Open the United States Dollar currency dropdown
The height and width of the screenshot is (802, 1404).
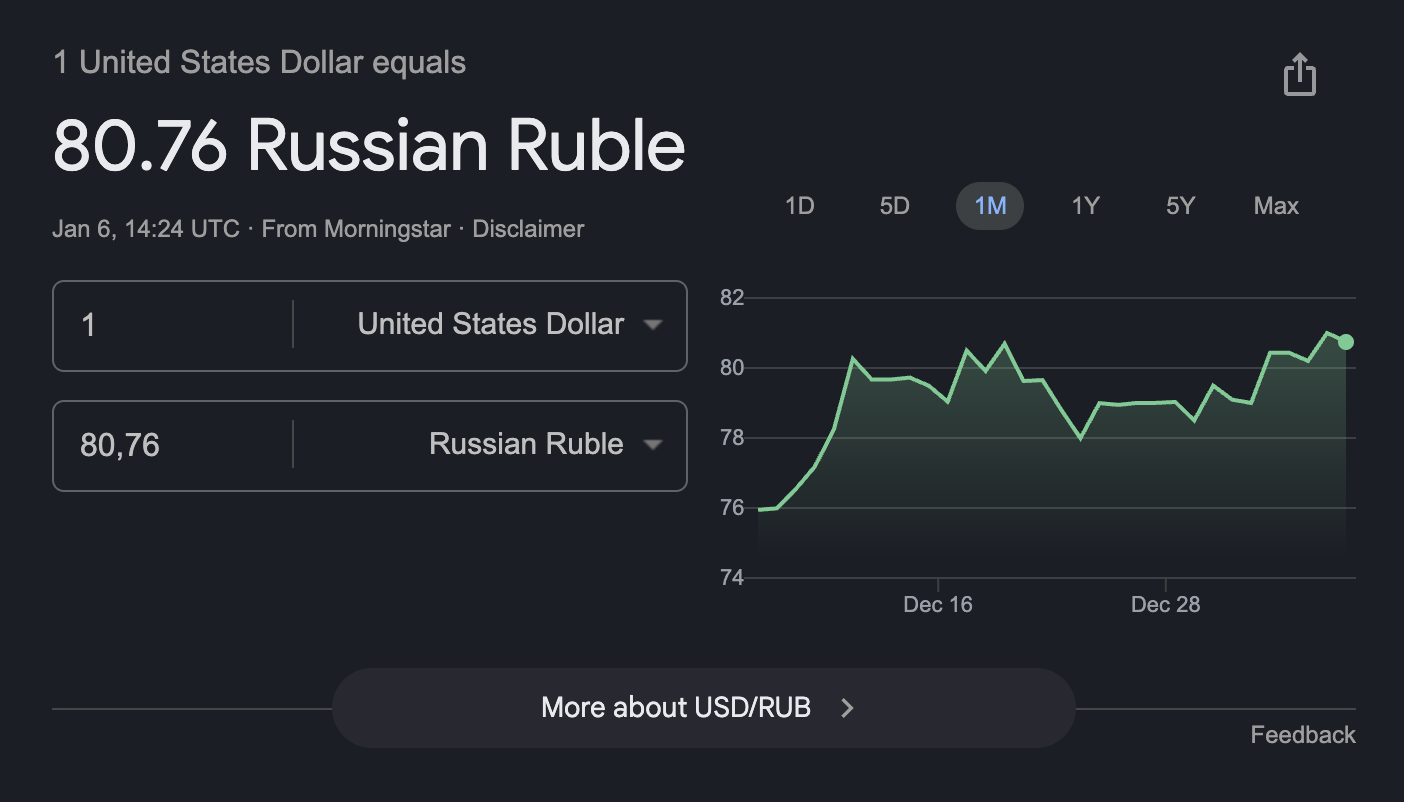(510, 325)
